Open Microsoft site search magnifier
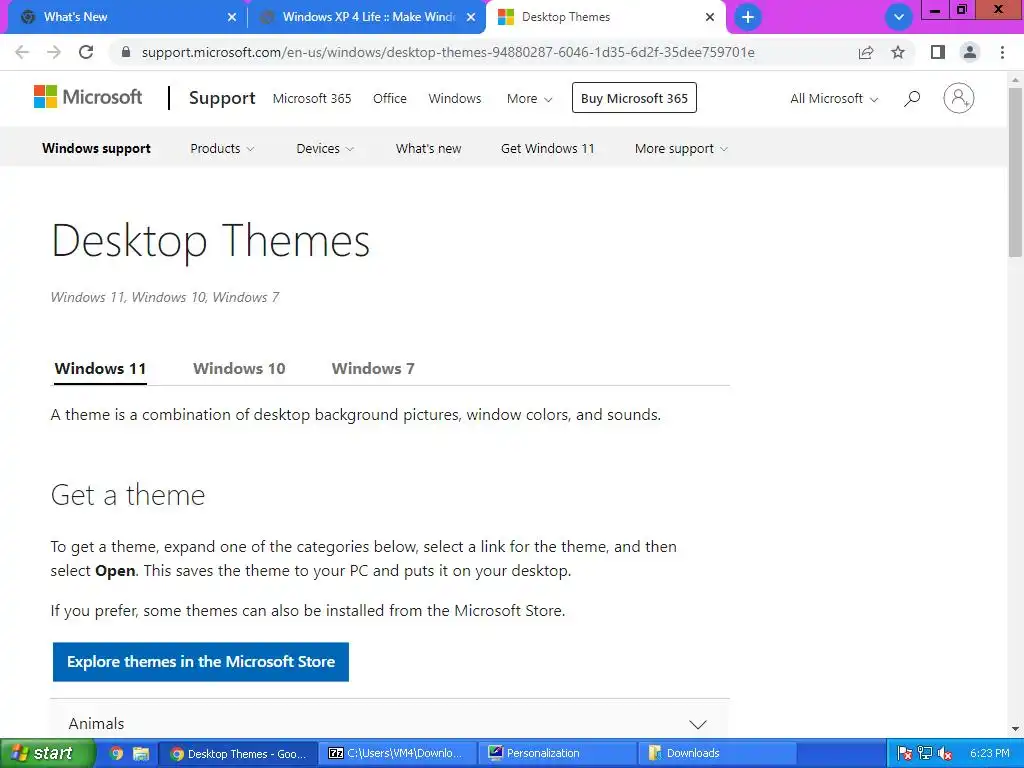The height and width of the screenshot is (768, 1024). [912, 98]
